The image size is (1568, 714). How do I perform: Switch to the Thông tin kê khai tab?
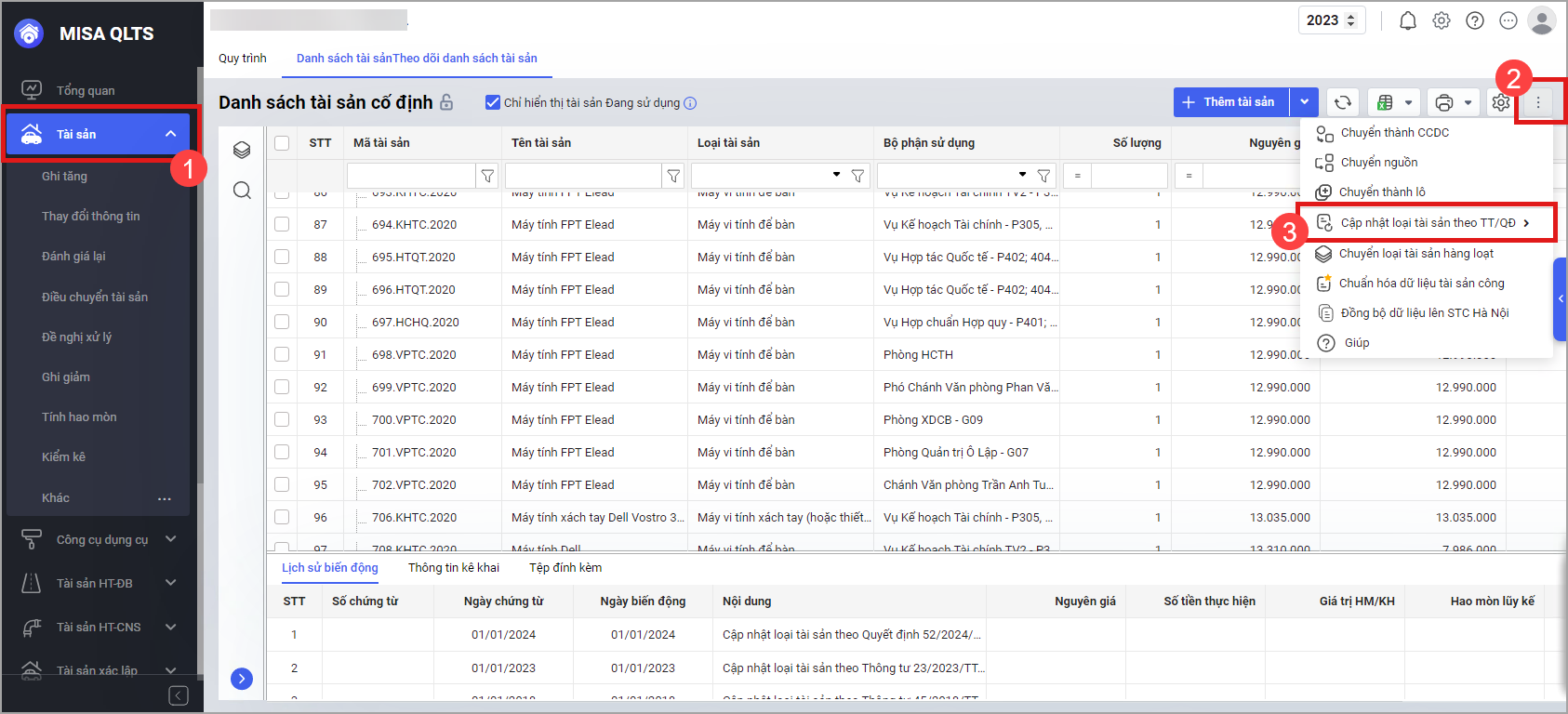[453, 567]
